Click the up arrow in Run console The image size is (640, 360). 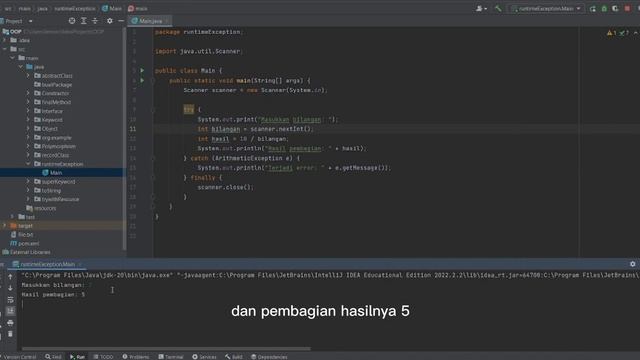(x=11, y=277)
